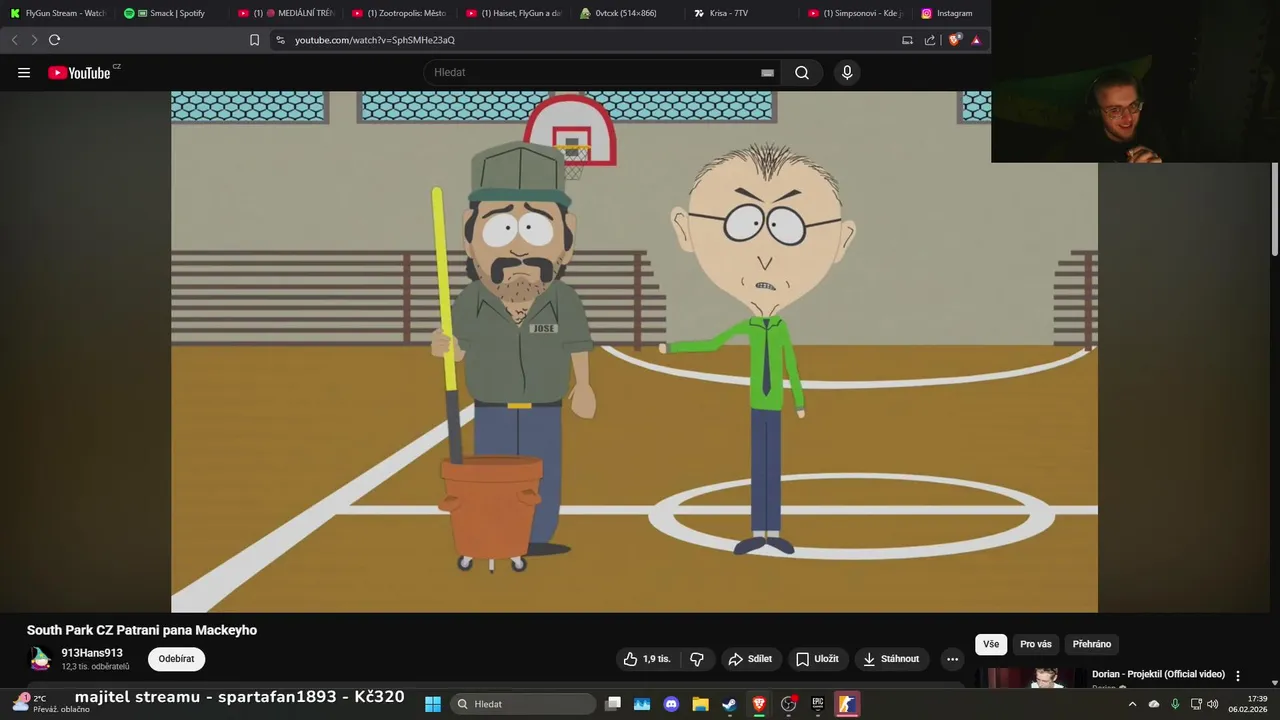Open the Windows Start menu
Screen dimensions: 1280x720
(x=433, y=704)
